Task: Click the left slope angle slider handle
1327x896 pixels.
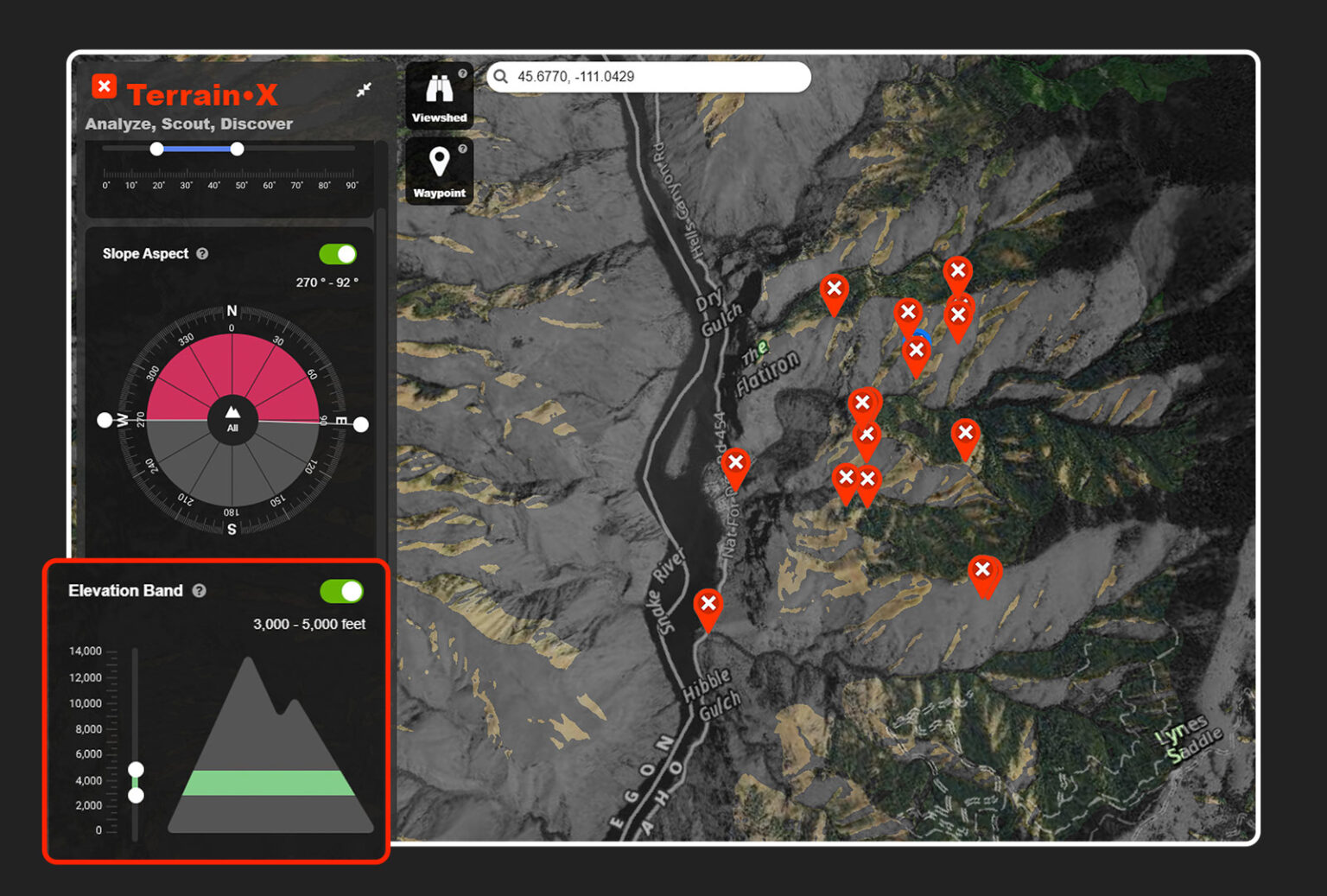Action: click(156, 149)
